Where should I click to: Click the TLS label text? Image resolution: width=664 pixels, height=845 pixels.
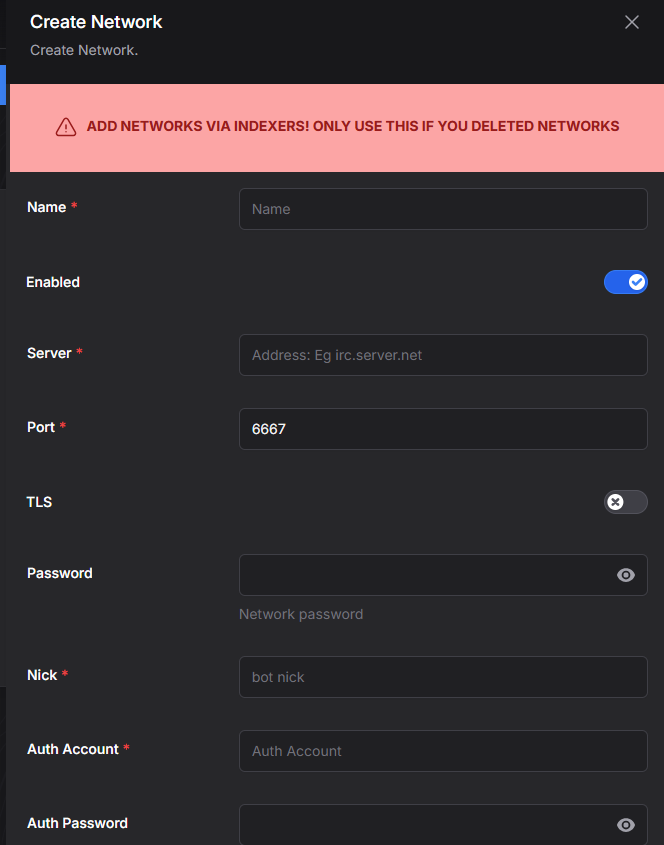tap(39, 502)
